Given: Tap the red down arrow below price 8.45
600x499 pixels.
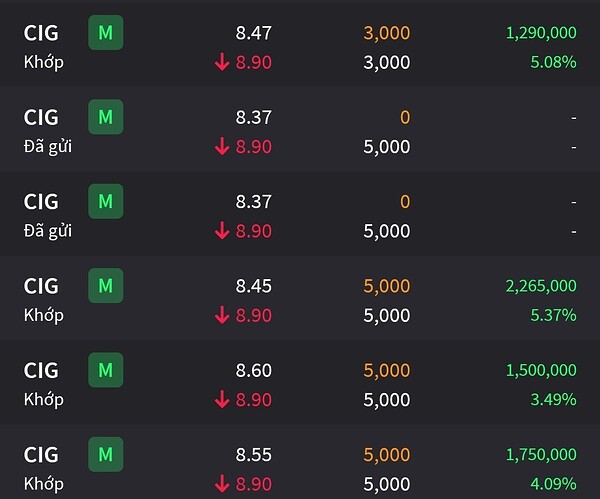Looking at the screenshot, I should click(222, 315).
